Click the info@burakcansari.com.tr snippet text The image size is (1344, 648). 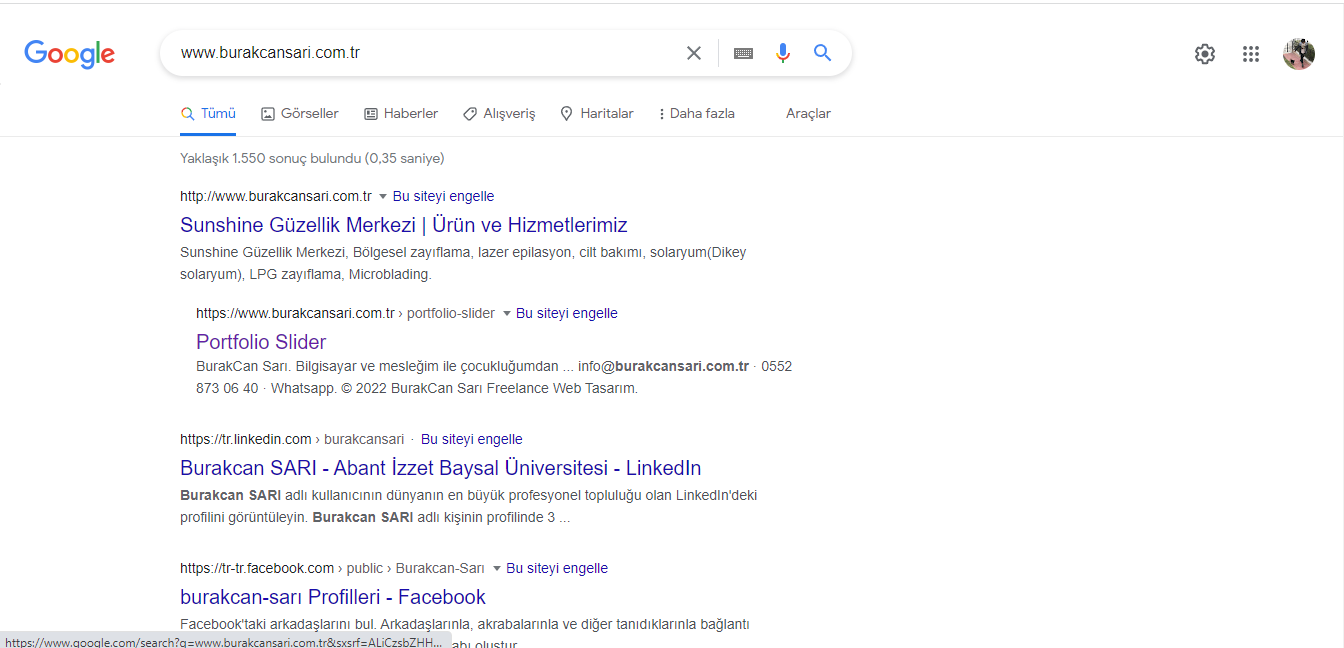(x=663, y=366)
